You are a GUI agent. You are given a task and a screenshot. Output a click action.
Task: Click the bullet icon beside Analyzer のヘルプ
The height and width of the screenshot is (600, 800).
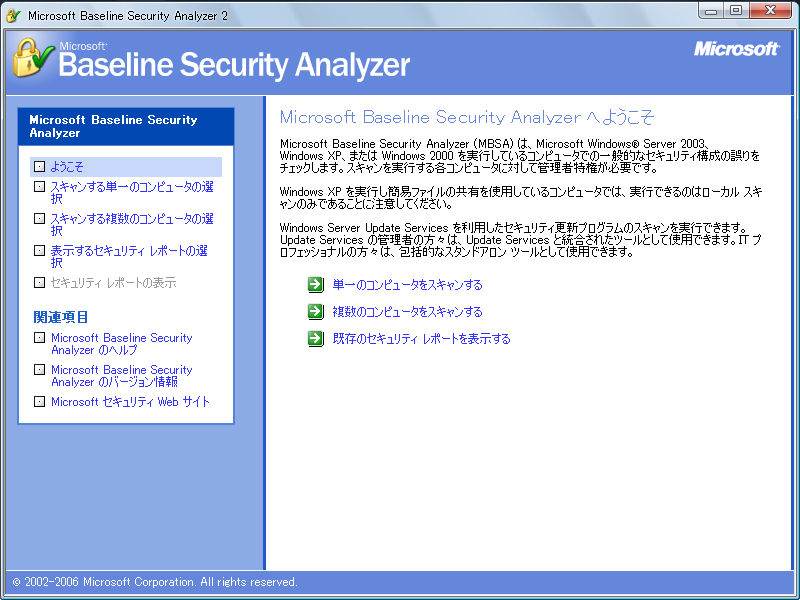[x=39, y=338]
